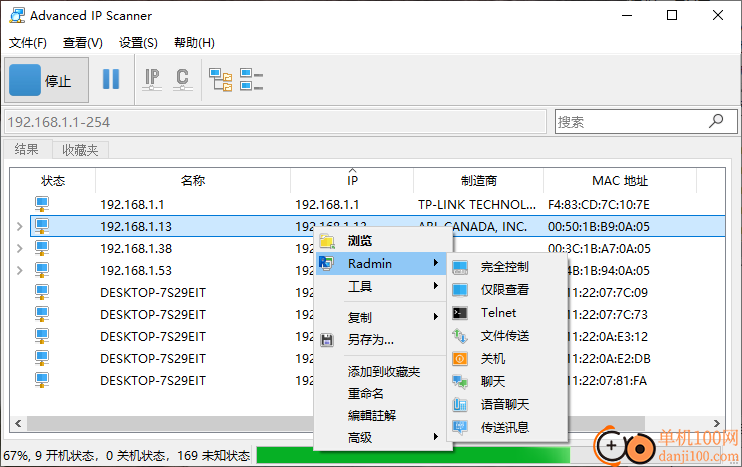
Task: Select 语音聊天 in Radmin submenu
Action: pyautogui.click(x=507, y=405)
